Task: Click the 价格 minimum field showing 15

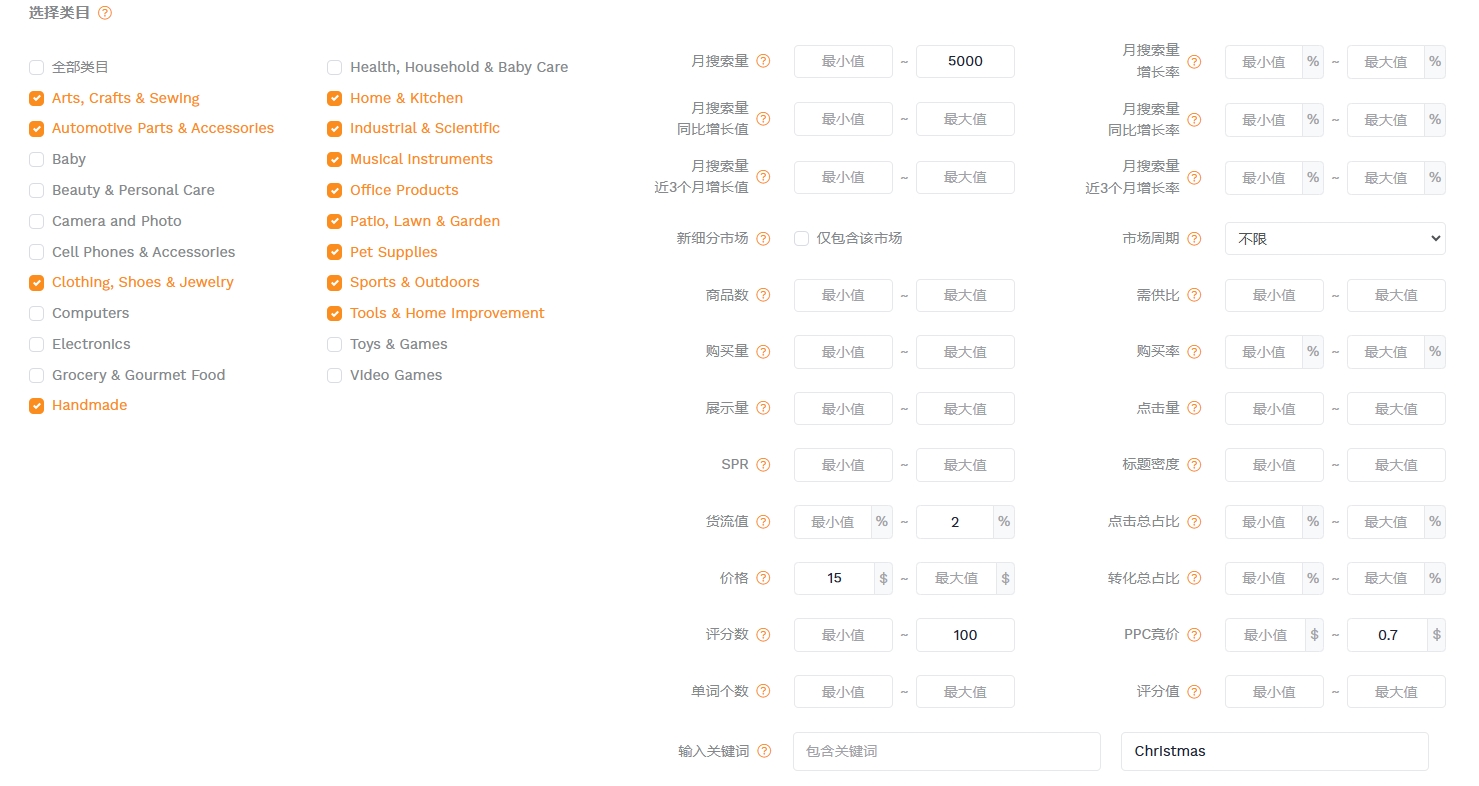Action: 834,578
